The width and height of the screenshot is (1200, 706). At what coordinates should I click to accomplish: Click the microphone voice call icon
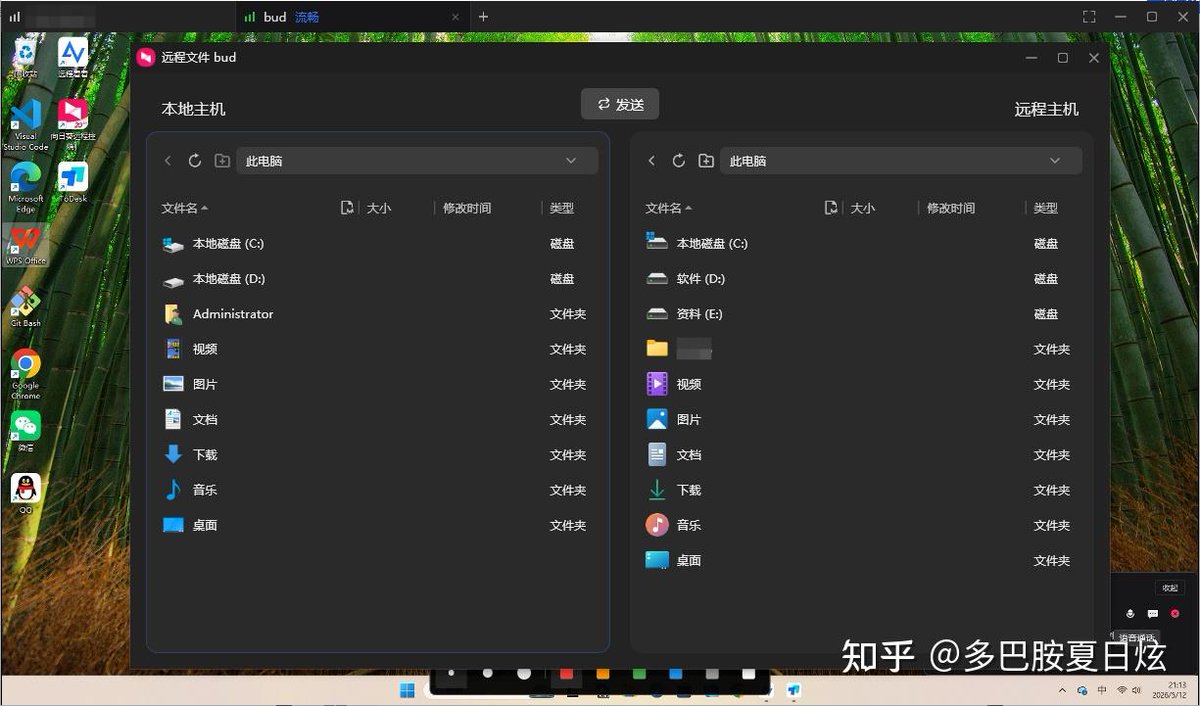pyautogui.click(x=1130, y=613)
